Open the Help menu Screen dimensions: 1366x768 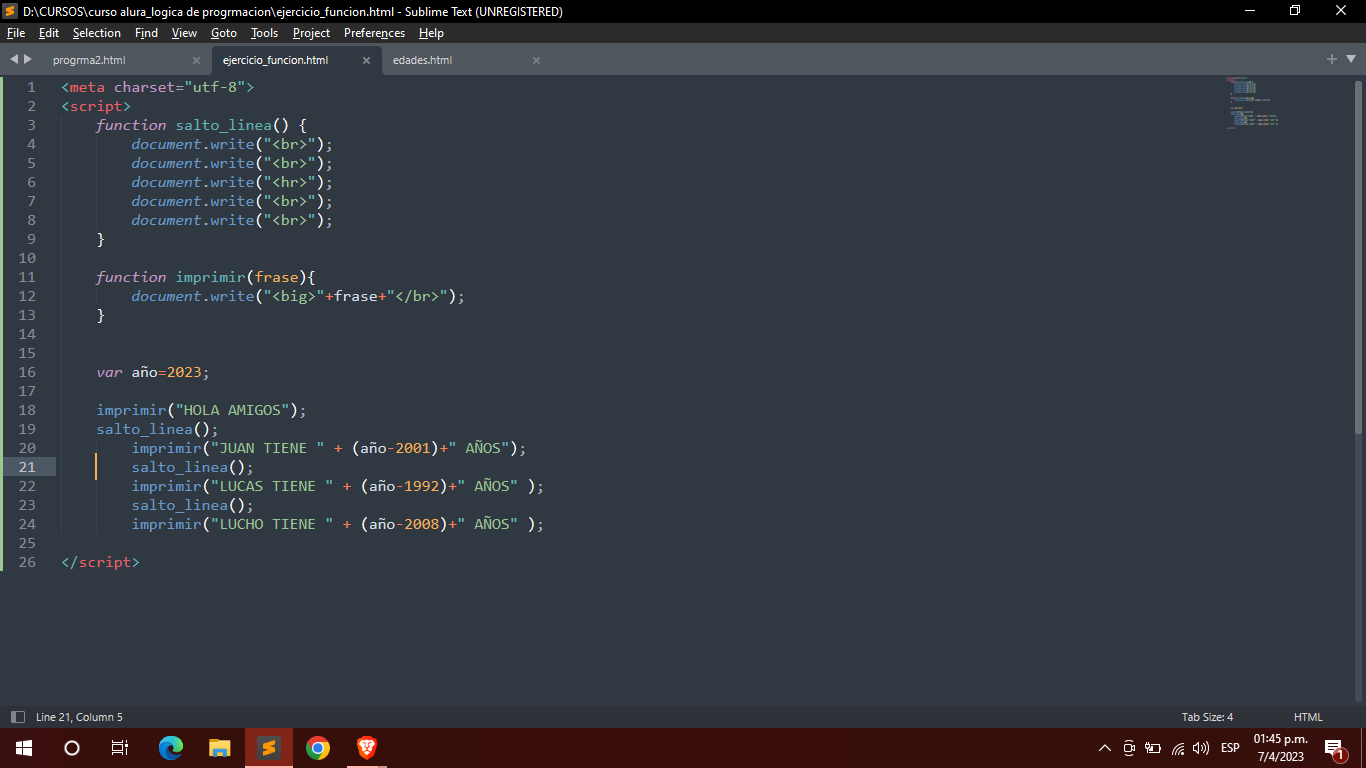(x=431, y=33)
